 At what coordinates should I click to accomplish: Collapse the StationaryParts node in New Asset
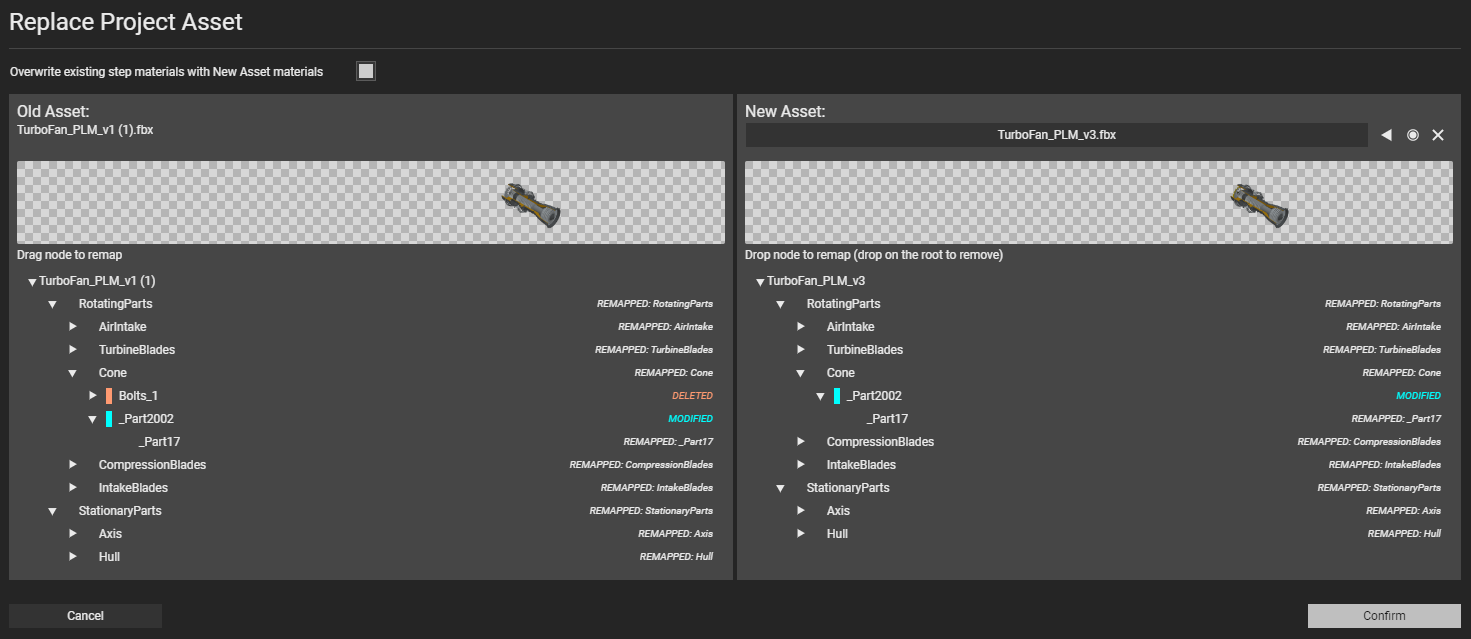tap(780, 487)
